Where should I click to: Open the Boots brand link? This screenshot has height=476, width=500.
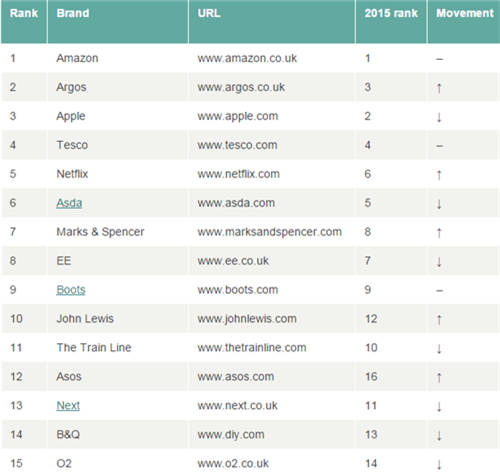pyautogui.click(x=71, y=290)
